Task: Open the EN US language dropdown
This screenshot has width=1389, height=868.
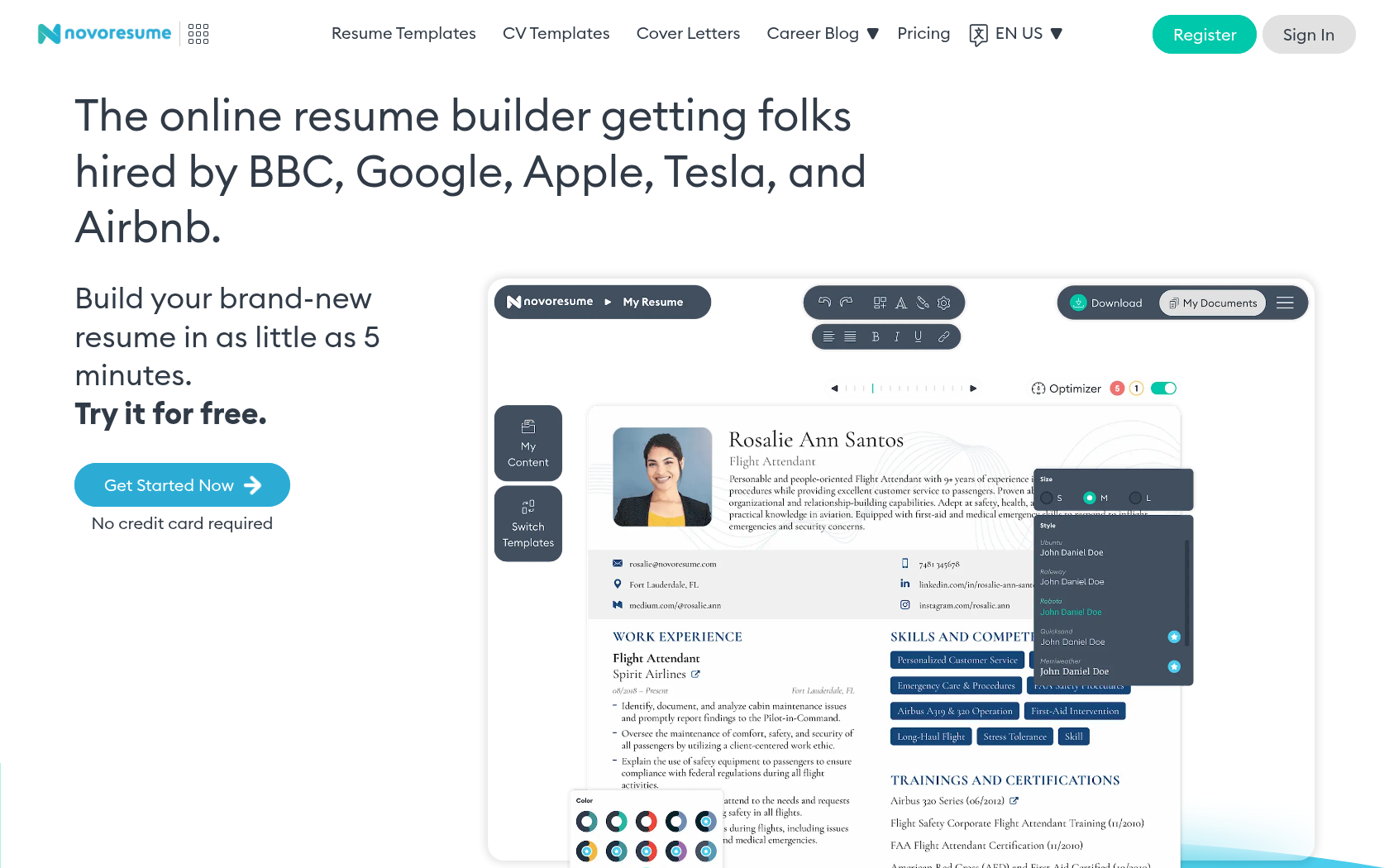Action: tap(1029, 34)
